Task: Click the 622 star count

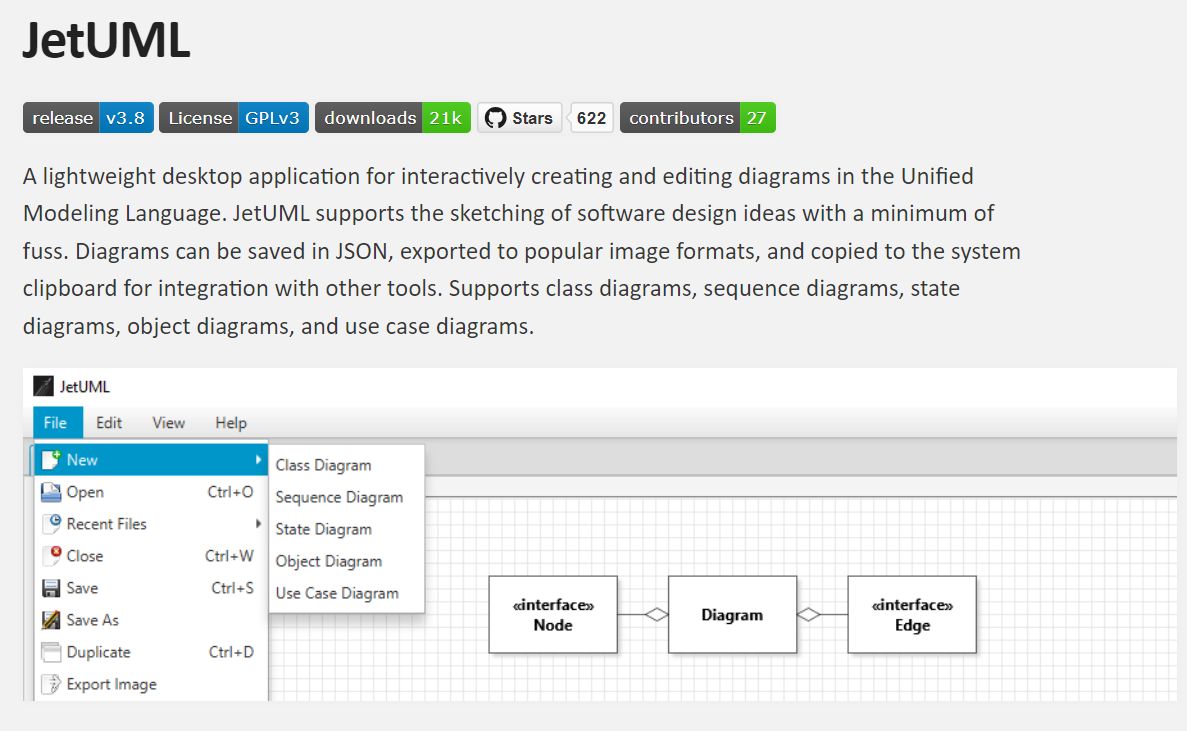Action: coord(591,118)
